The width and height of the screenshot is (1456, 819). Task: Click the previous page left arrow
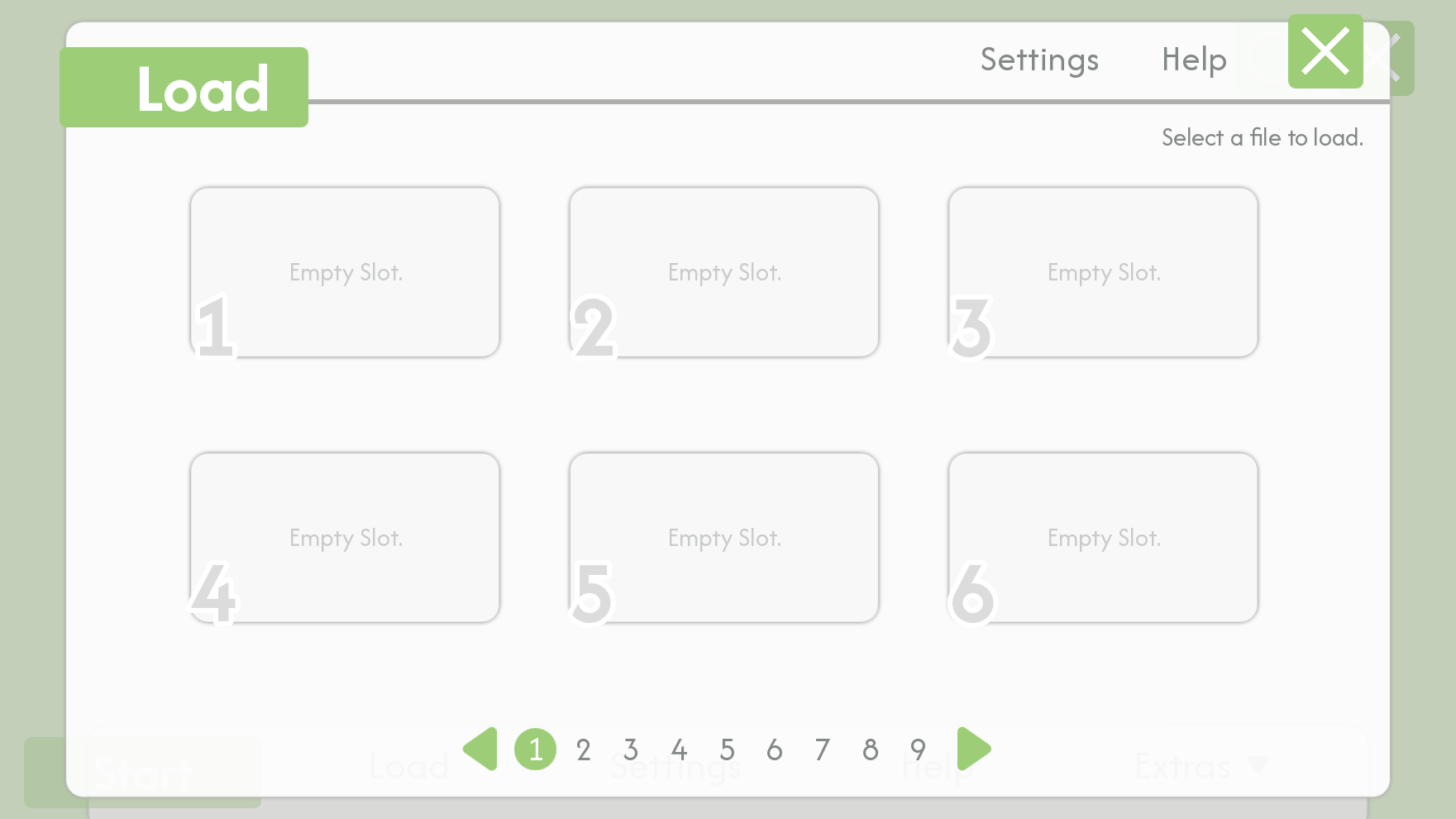pyautogui.click(x=481, y=750)
